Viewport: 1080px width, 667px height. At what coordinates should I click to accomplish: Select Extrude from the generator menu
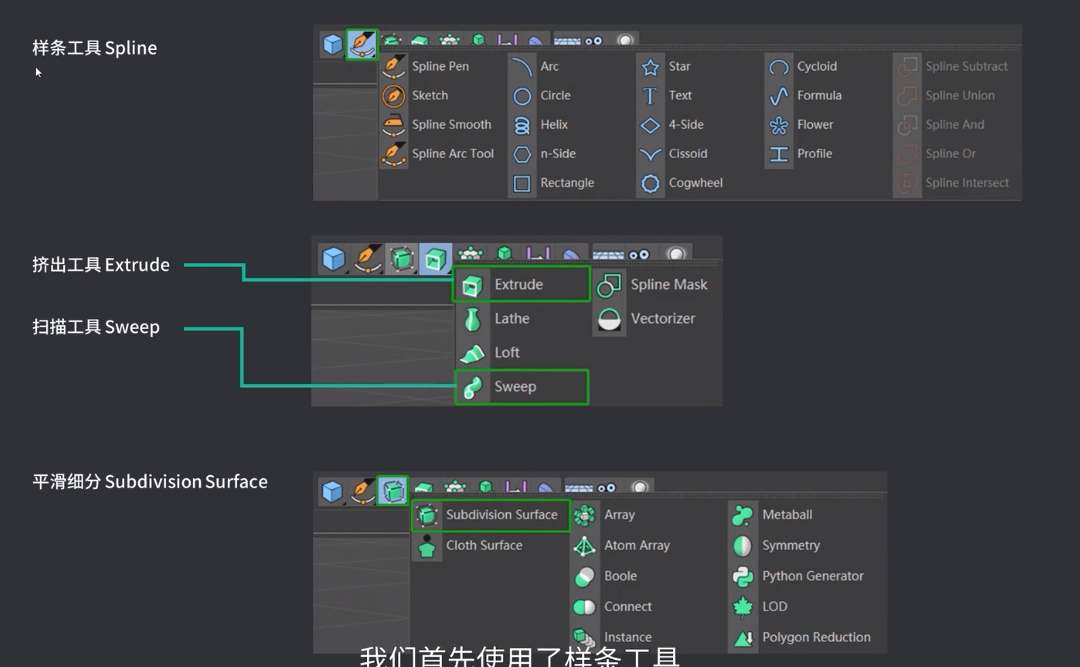(521, 285)
